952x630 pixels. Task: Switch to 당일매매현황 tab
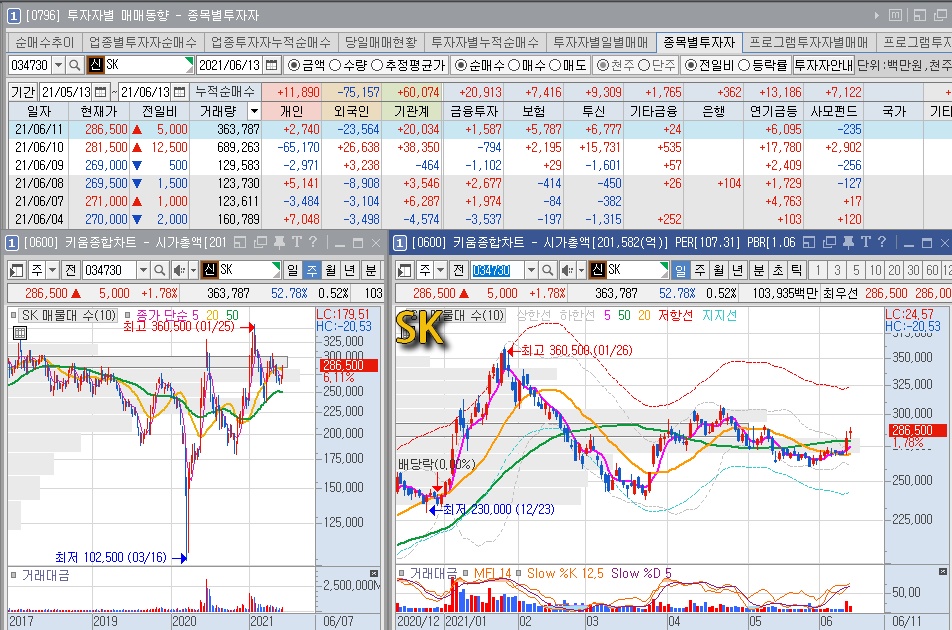381,42
